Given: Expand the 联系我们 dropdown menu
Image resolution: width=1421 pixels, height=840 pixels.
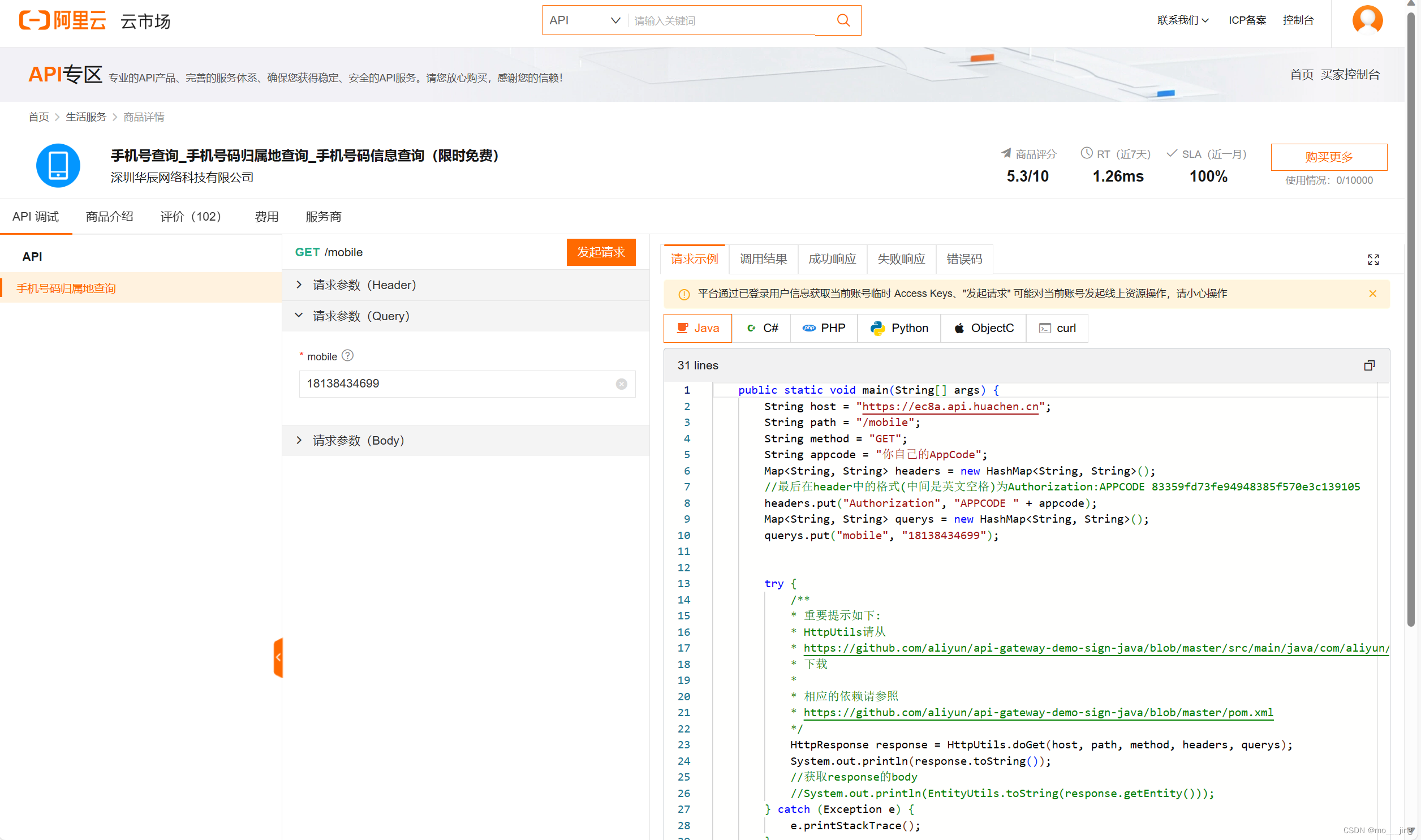Looking at the screenshot, I should (x=1182, y=20).
